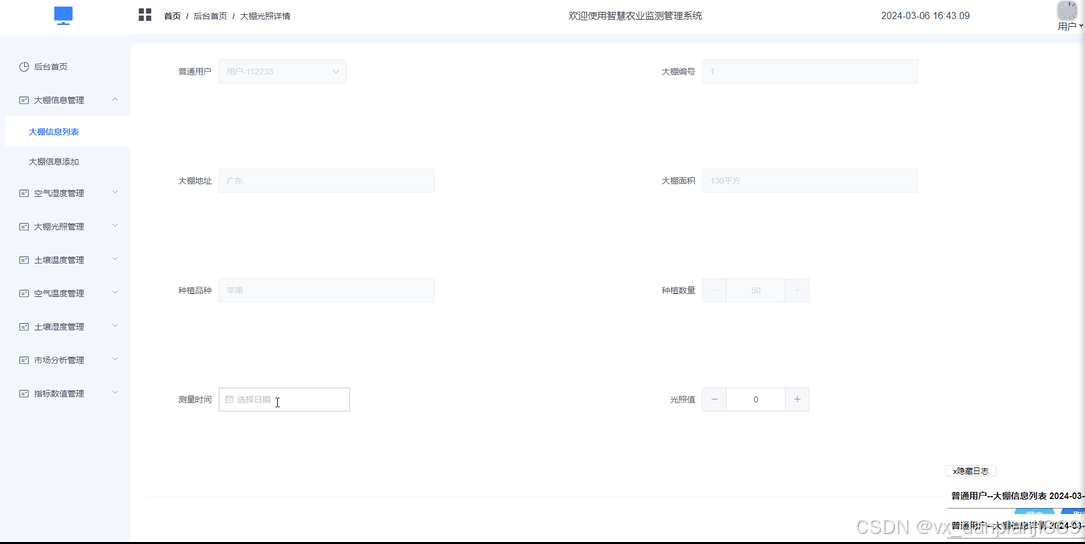Click the 种植品种 field showing 苹果

pyautogui.click(x=327, y=290)
